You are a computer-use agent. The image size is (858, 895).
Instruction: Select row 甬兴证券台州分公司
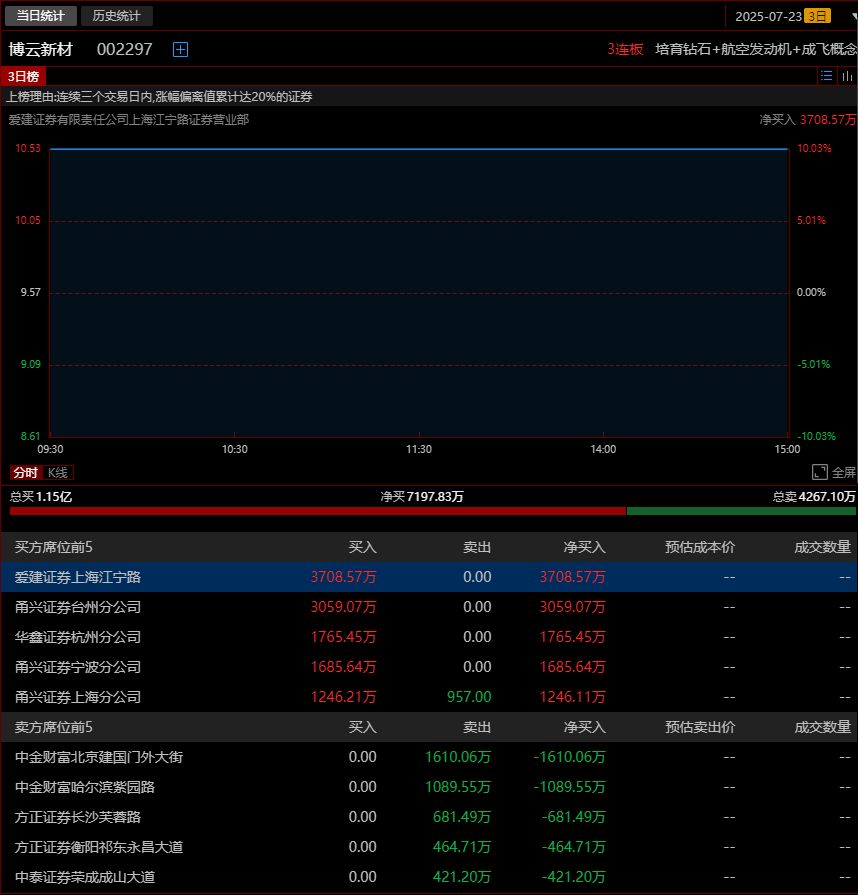[429, 607]
